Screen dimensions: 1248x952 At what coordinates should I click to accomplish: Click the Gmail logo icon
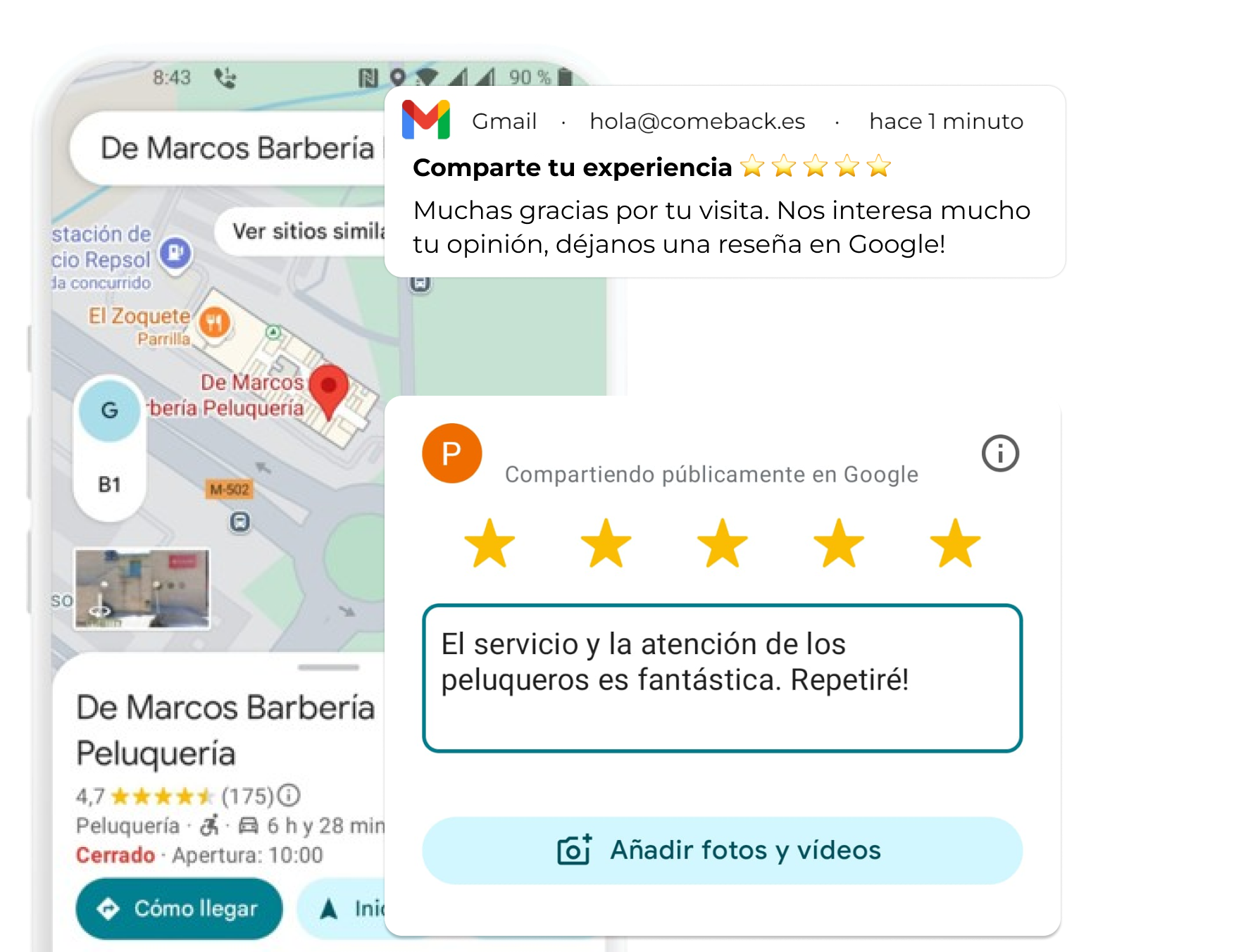pos(425,120)
